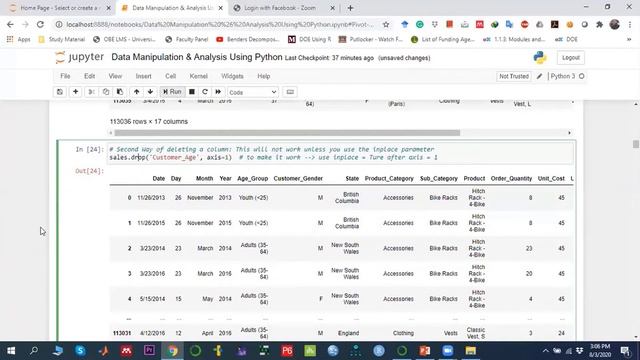This screenshot has width=640, height=360.
Task: Click the Order_Quantity column header
Action: 511,178
